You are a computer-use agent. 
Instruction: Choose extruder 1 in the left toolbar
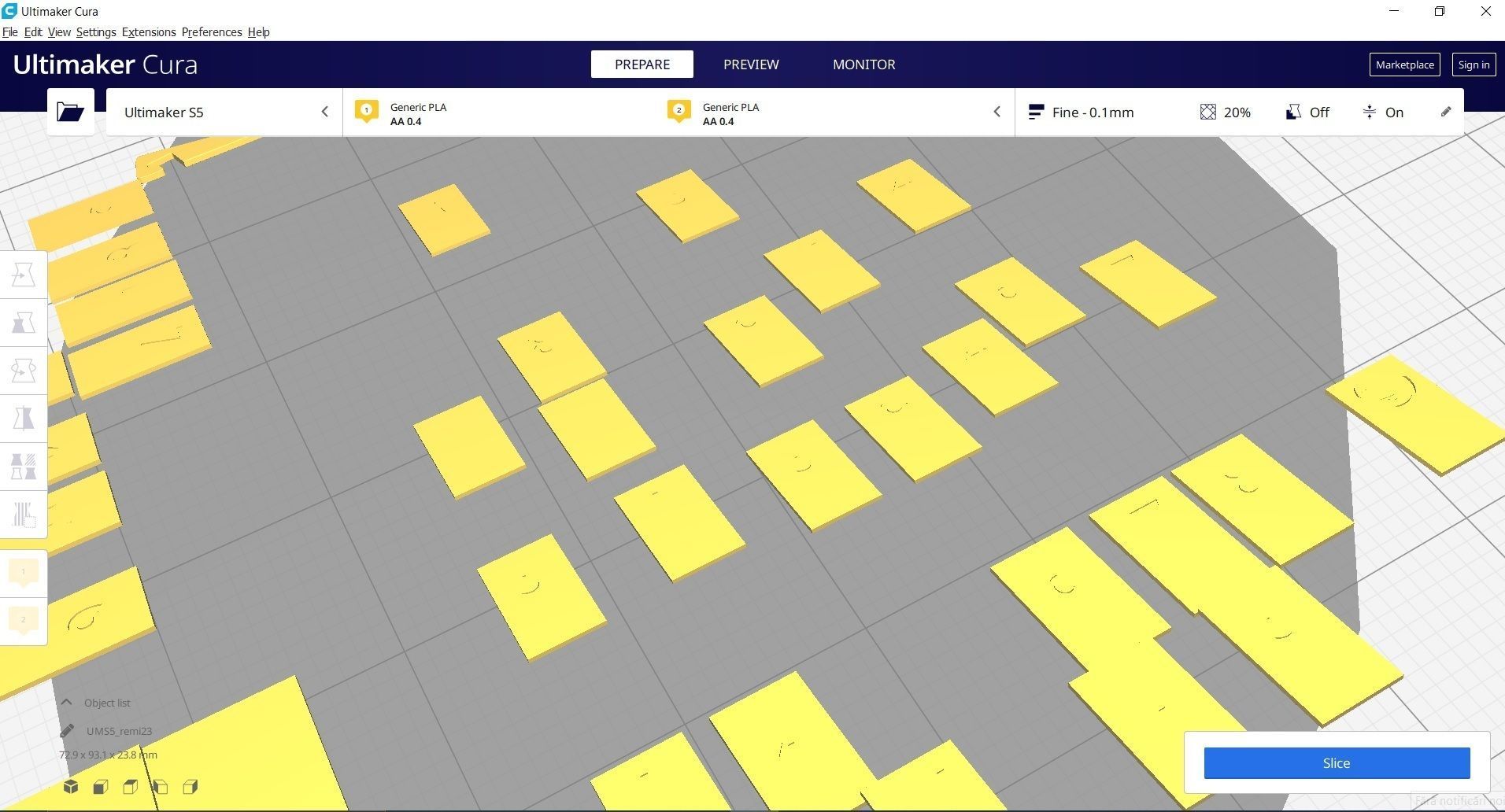(x=24, y=573)
